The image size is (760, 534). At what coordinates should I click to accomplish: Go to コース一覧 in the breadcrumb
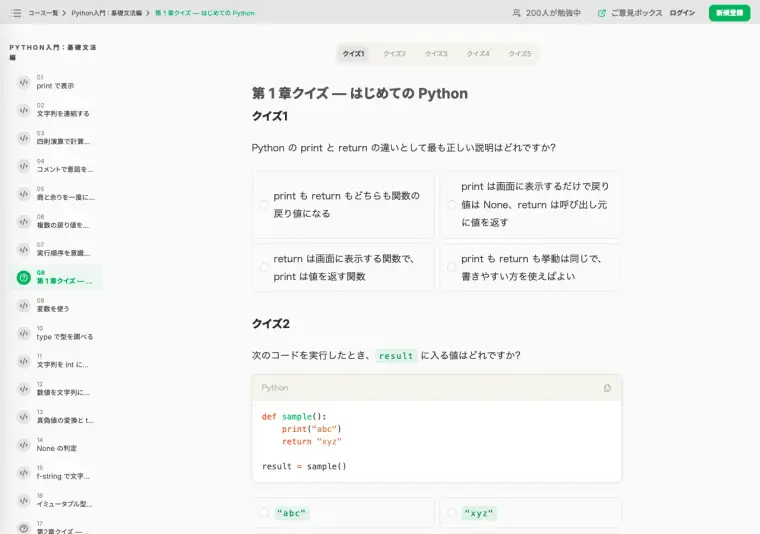(x=43, y=13)
